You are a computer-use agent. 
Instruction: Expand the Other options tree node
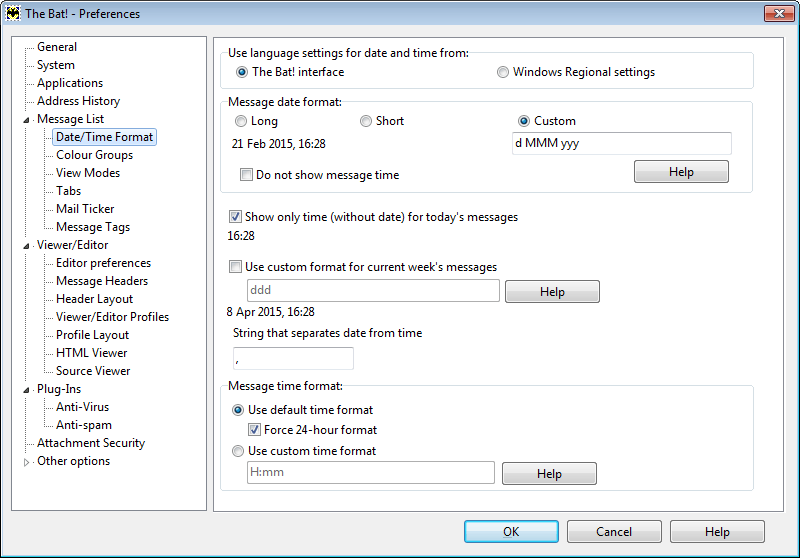click(26, 462)
